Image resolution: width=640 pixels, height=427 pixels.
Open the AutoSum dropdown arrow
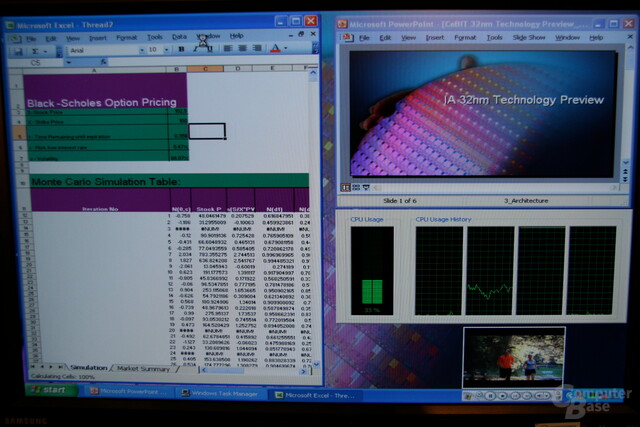pos(45,51)
